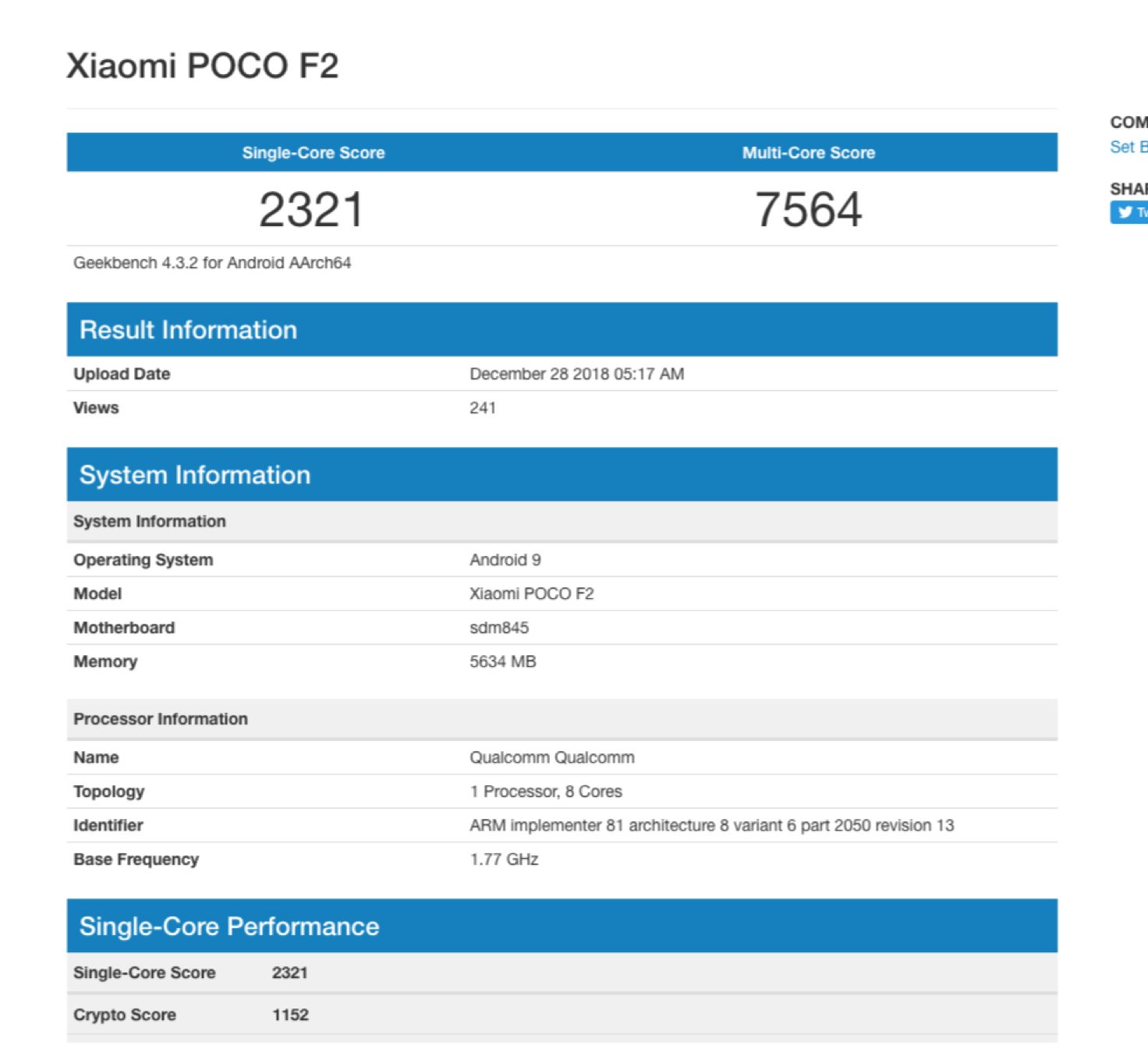The height and width of the screenshot is (1049, 1148).
Task: Select the Single-Core Score header tab
Action: click(x=314, y=153)
